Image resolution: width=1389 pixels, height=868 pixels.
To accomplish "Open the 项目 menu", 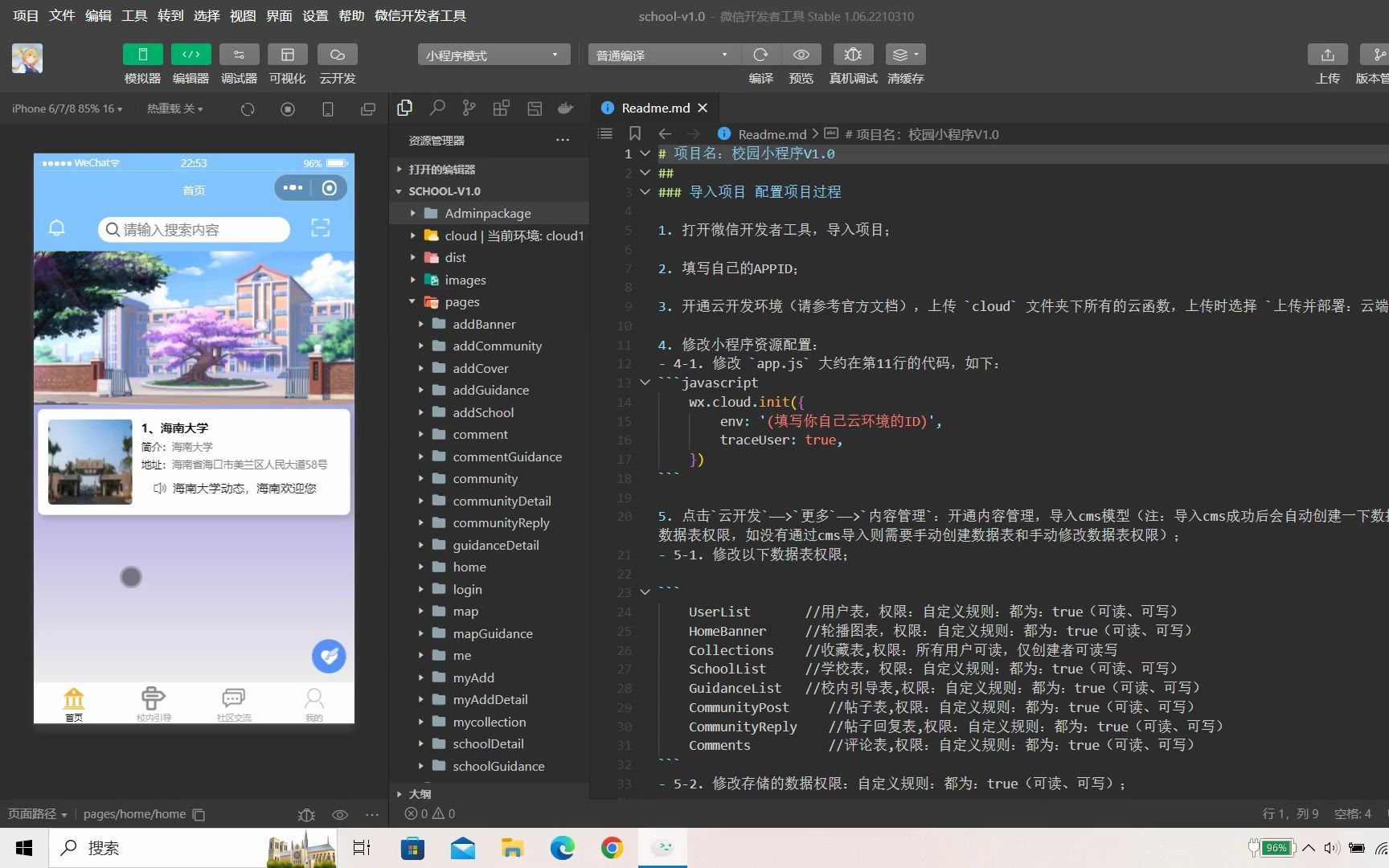I will point(26,16).
